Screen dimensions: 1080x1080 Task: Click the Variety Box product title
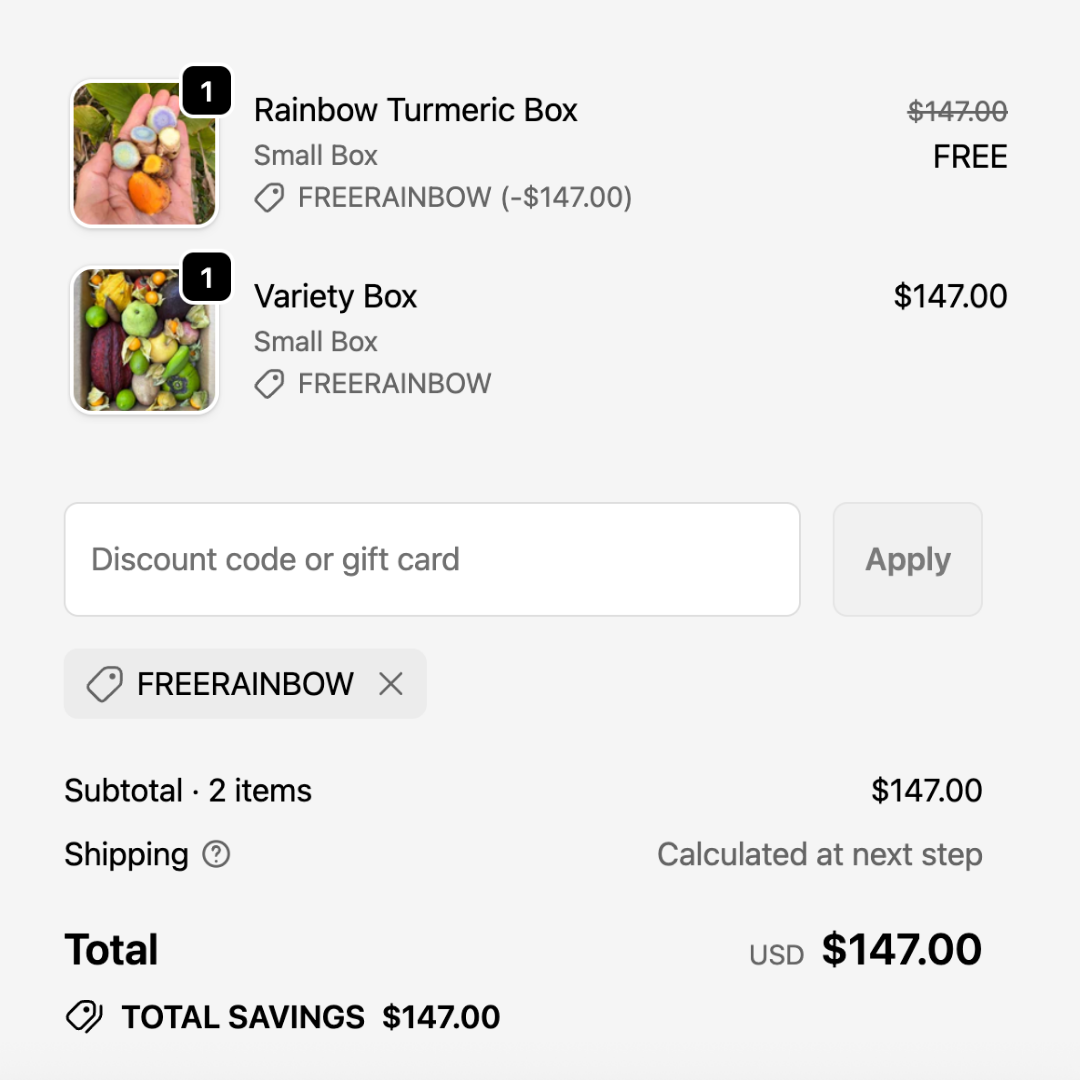[335, 296]
